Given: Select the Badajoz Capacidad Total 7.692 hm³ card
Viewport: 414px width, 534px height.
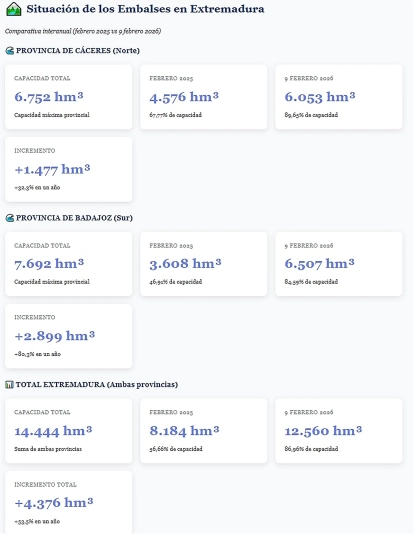Looking at the screenshot, I should [68, 264].
